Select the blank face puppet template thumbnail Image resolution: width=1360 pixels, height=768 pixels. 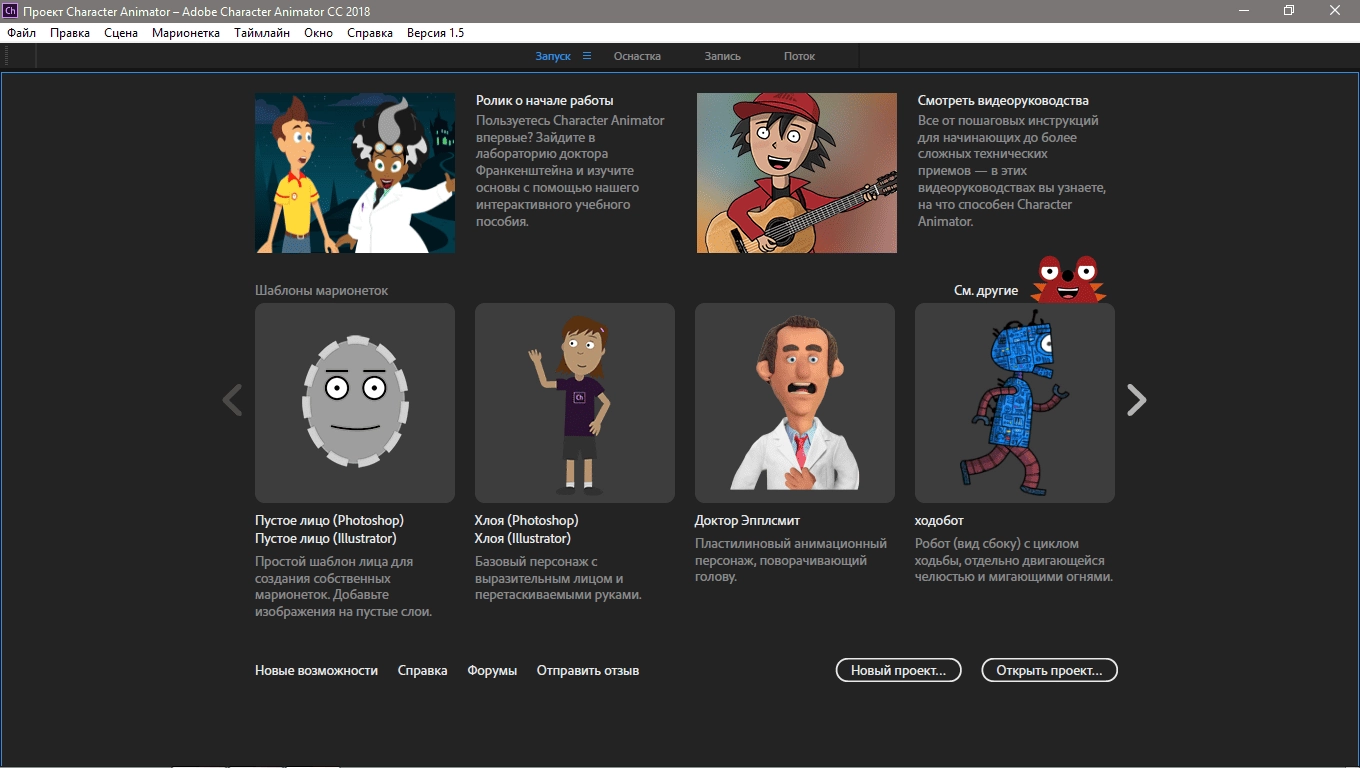click(355, 403)
